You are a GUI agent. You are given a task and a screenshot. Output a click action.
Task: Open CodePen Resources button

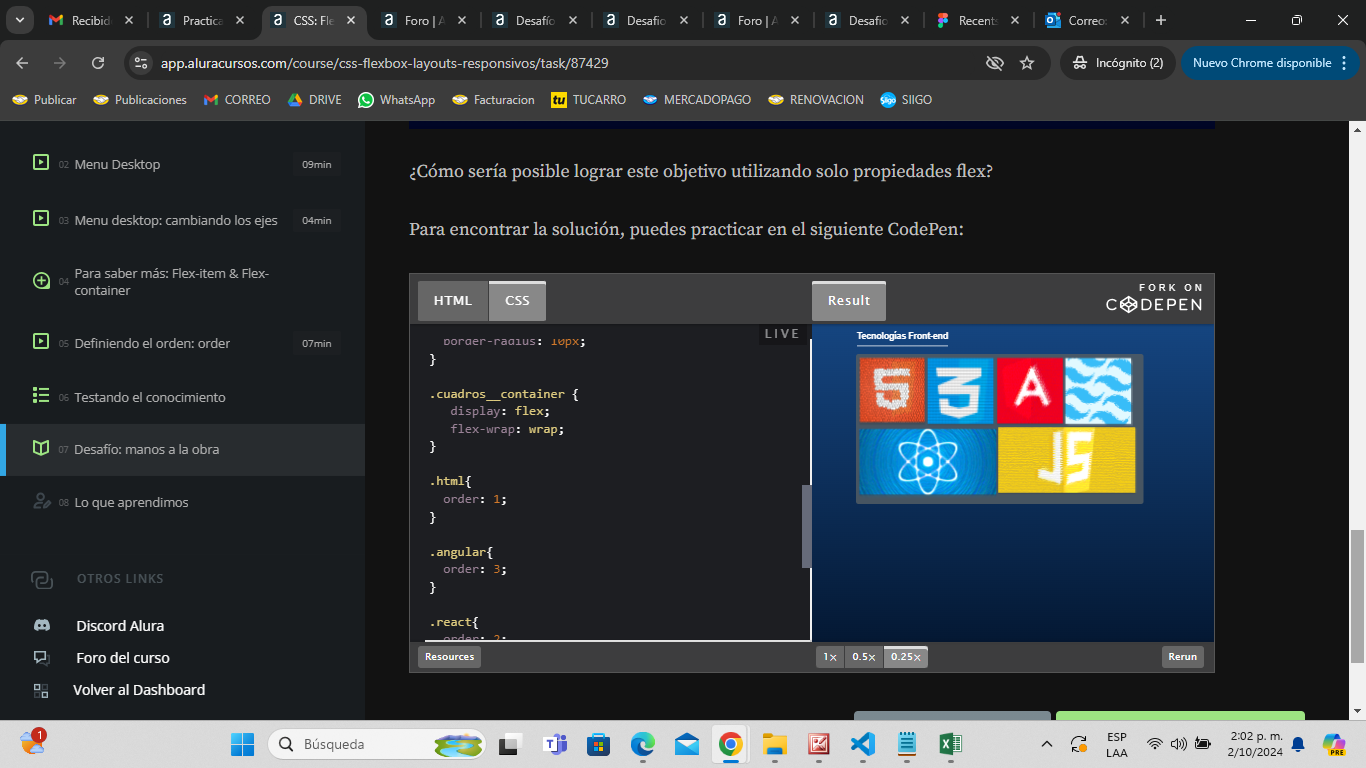click(449, 657)
